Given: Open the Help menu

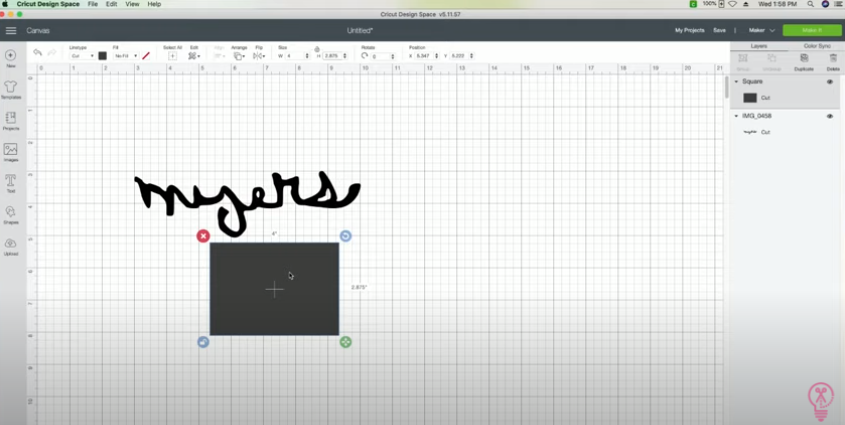Looking at the screenshot, I should pyautogui.click(x=154, y=4).
